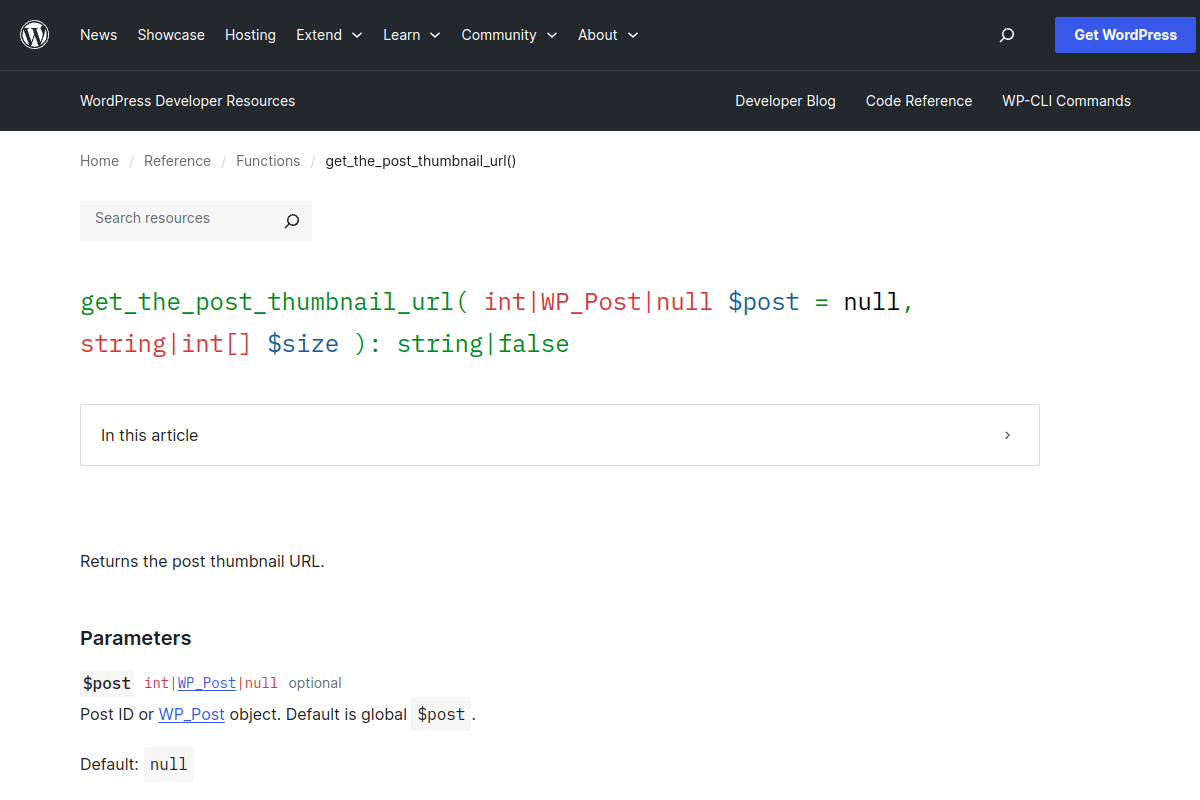Expand the Learn dropdown menu

[x=411, y=35]
